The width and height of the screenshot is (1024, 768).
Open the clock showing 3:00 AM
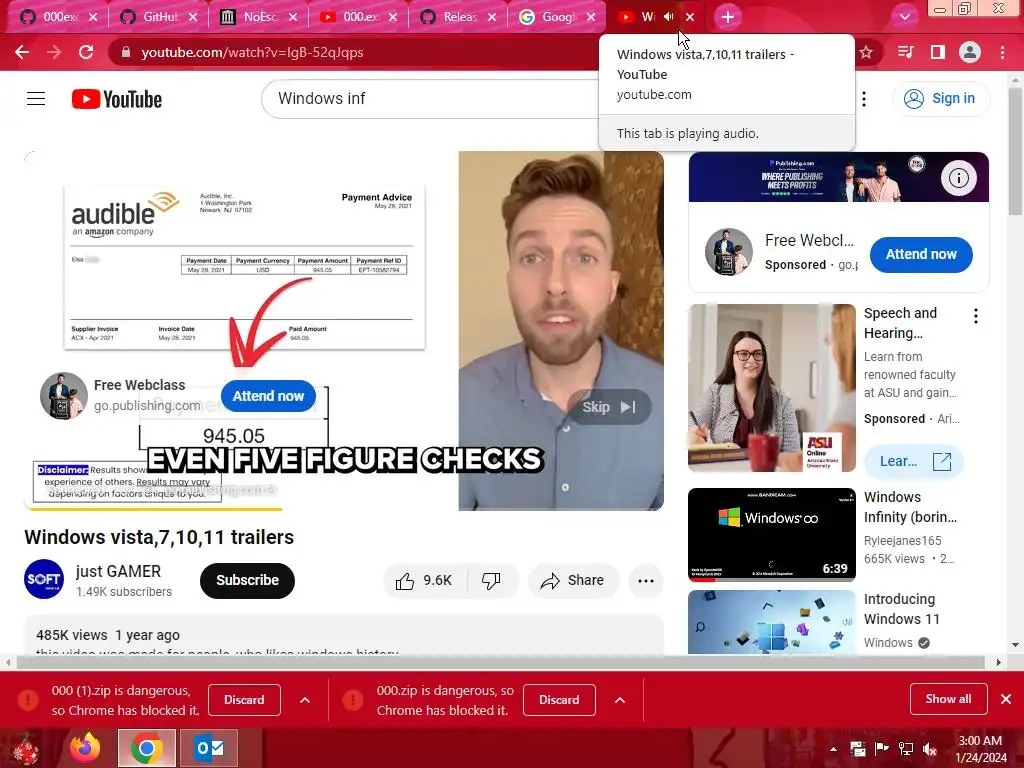(x=981, y=748)
